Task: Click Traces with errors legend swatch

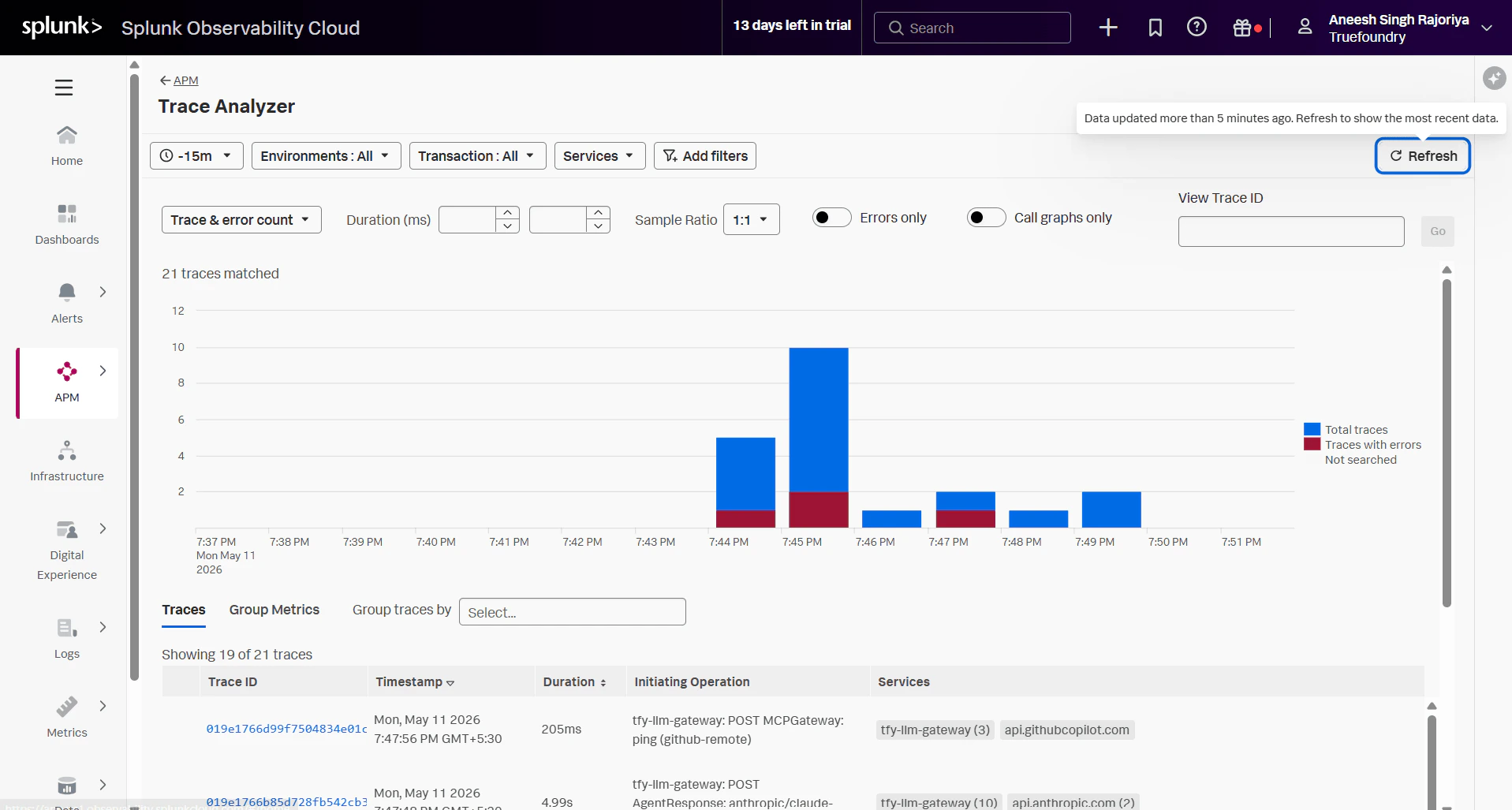Action: tap(1312, 444)
